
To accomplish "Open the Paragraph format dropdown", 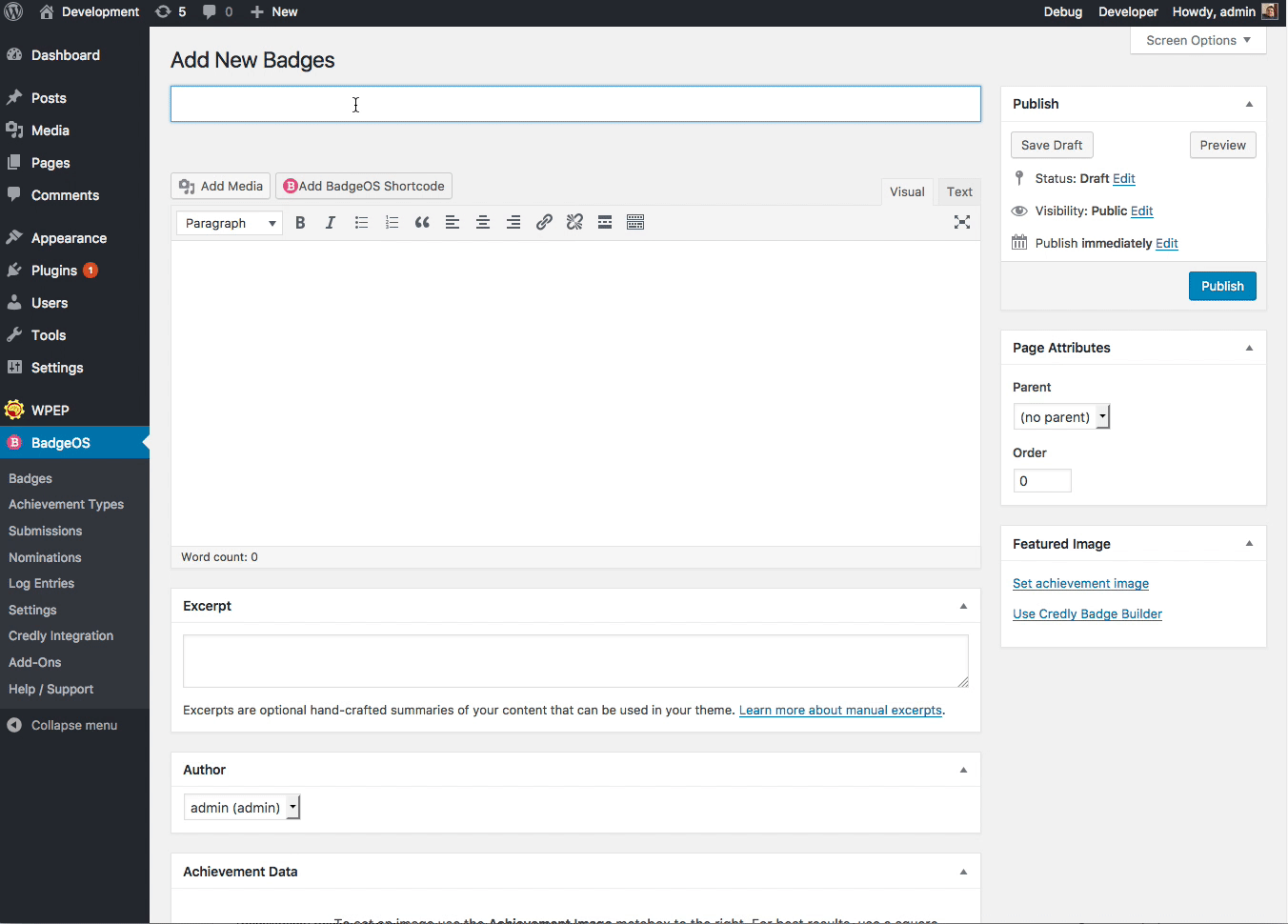I will point(230,223).
